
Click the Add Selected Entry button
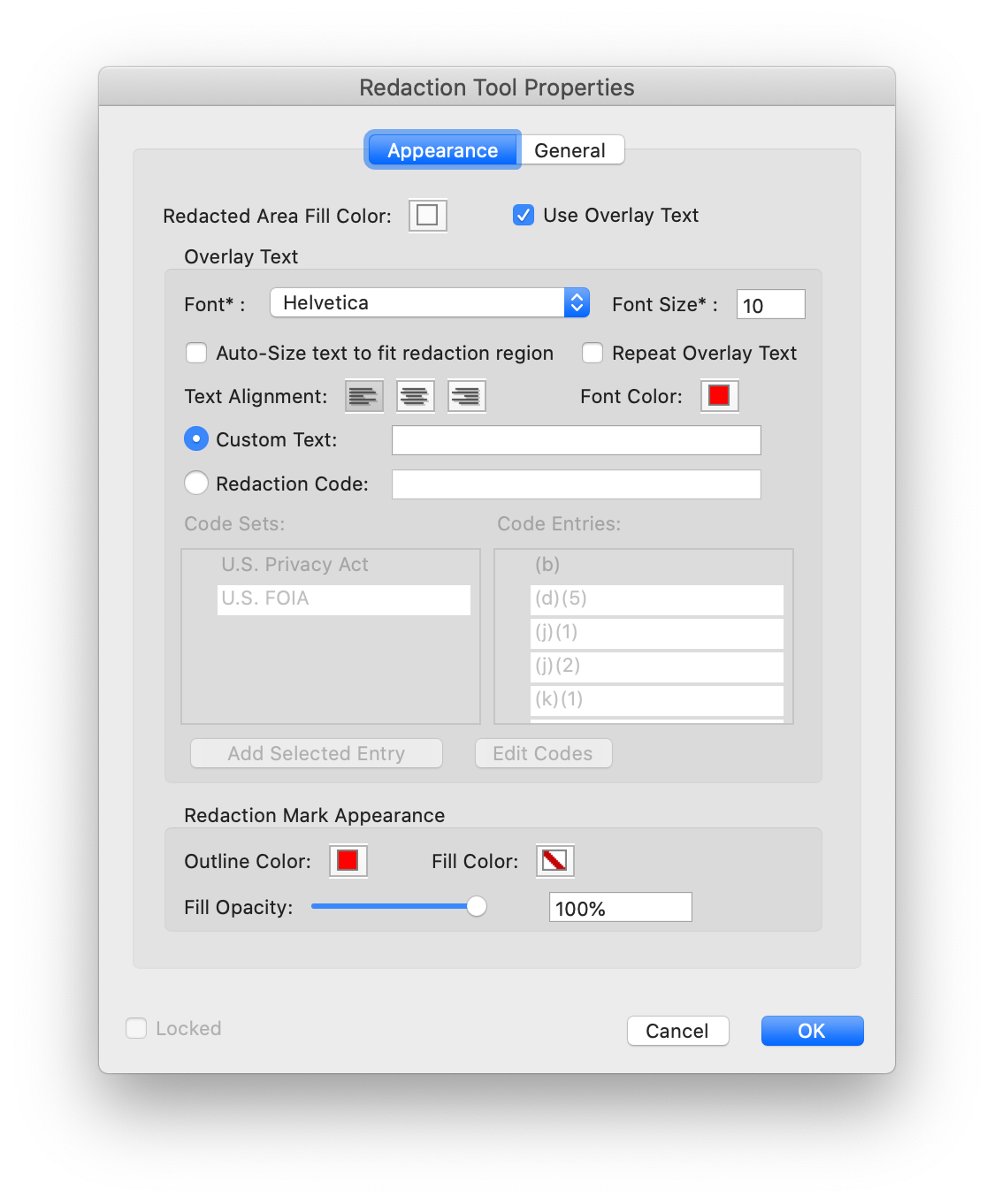[316, 753]
